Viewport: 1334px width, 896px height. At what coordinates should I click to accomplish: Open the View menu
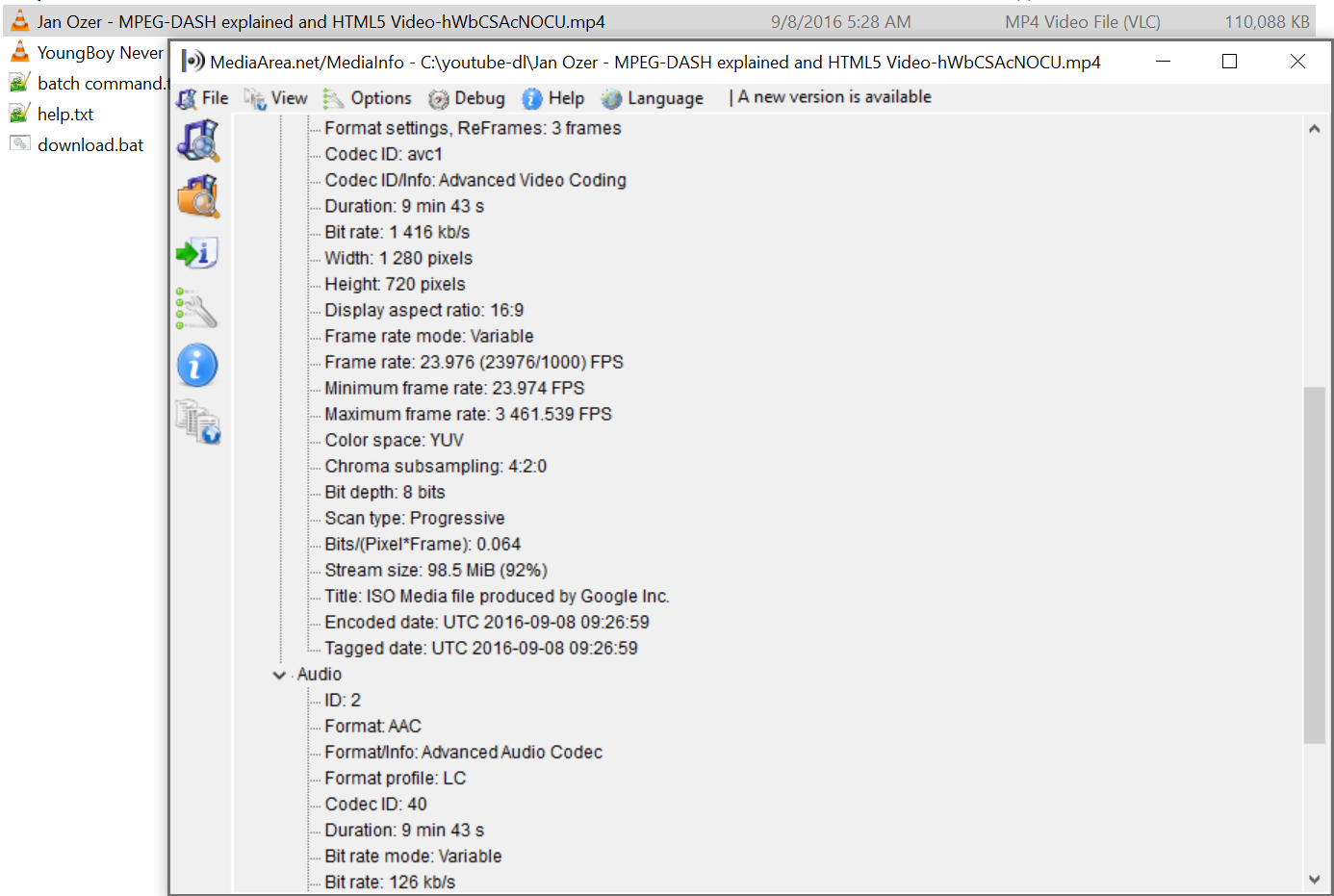click(x=276, y=97)
